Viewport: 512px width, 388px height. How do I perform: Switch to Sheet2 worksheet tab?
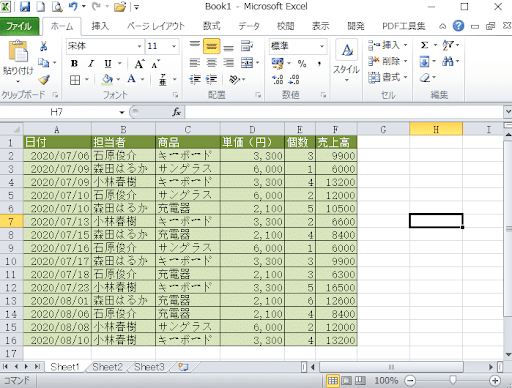click(x=107, y=367)
